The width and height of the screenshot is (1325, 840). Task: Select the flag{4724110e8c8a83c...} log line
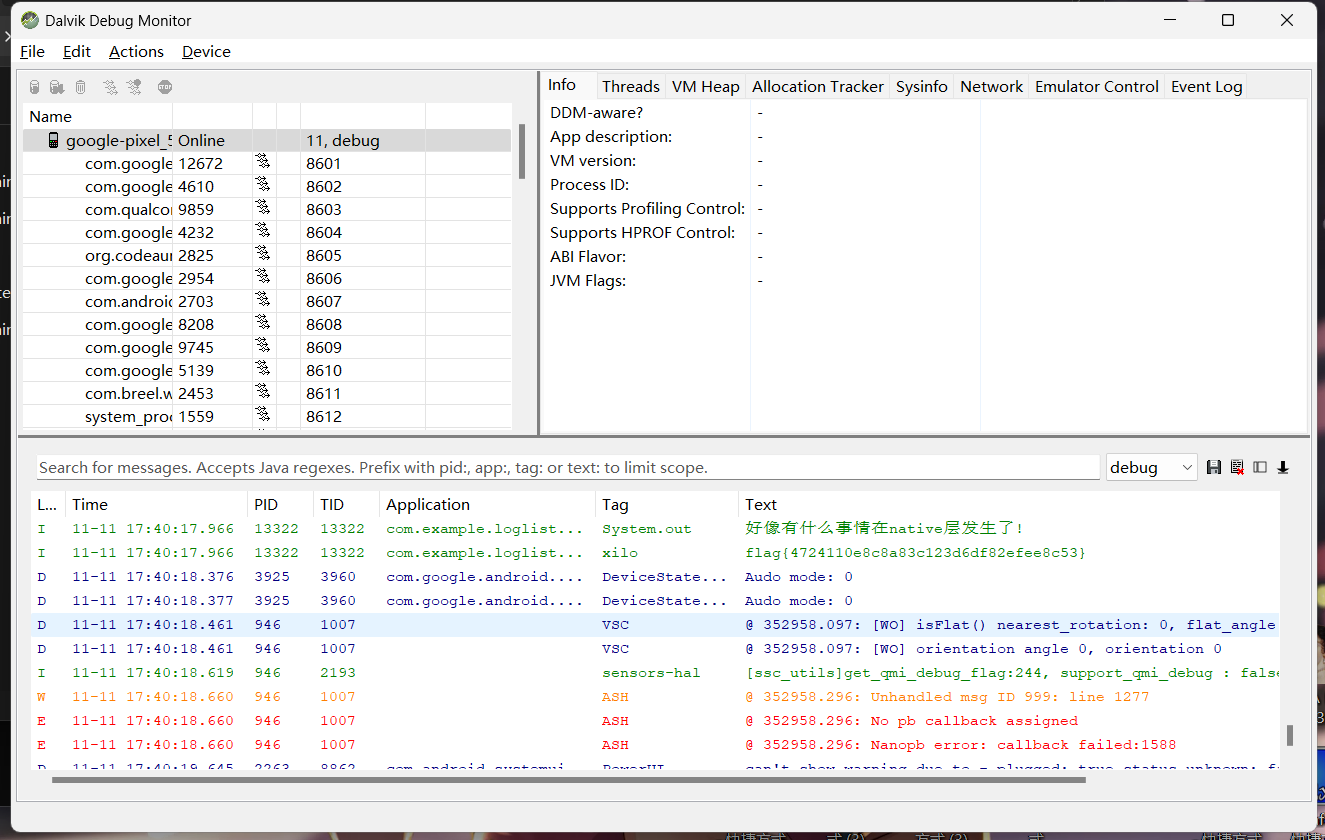[x=655, y=552]
